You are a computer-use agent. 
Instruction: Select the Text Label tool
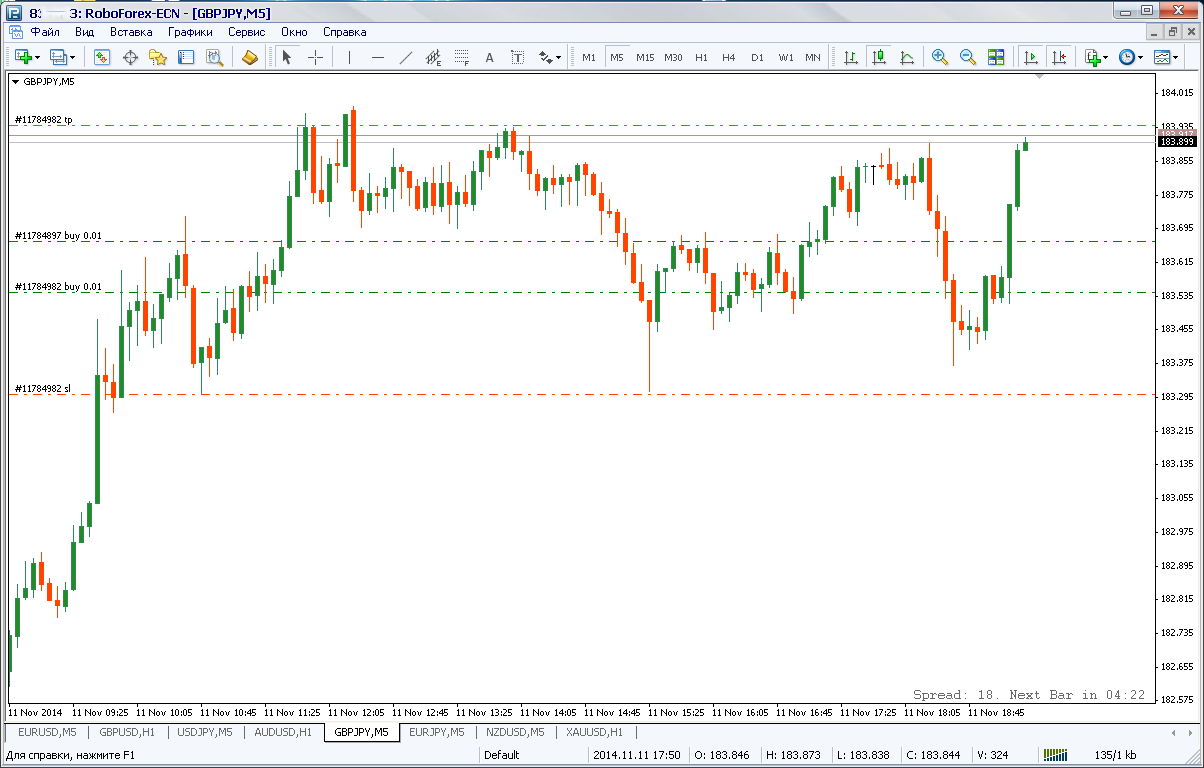click(517, 57)
